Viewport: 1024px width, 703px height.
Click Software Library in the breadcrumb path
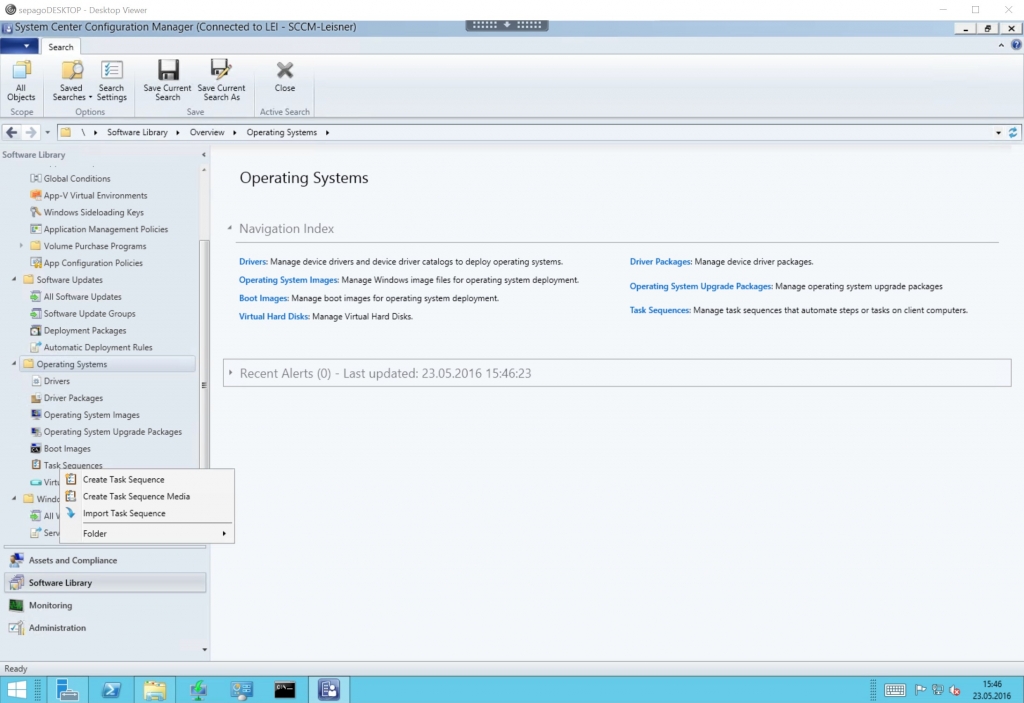(137, 132)
